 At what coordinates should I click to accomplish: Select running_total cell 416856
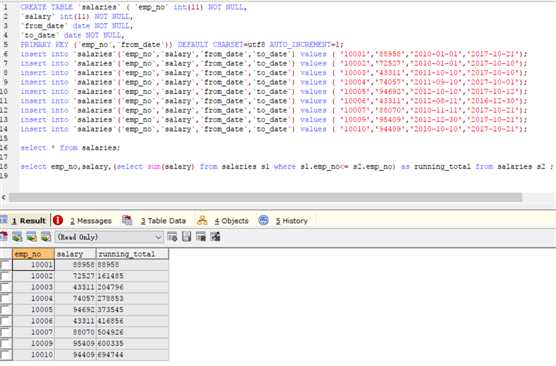pyautogui.click(x=132, y=321)
